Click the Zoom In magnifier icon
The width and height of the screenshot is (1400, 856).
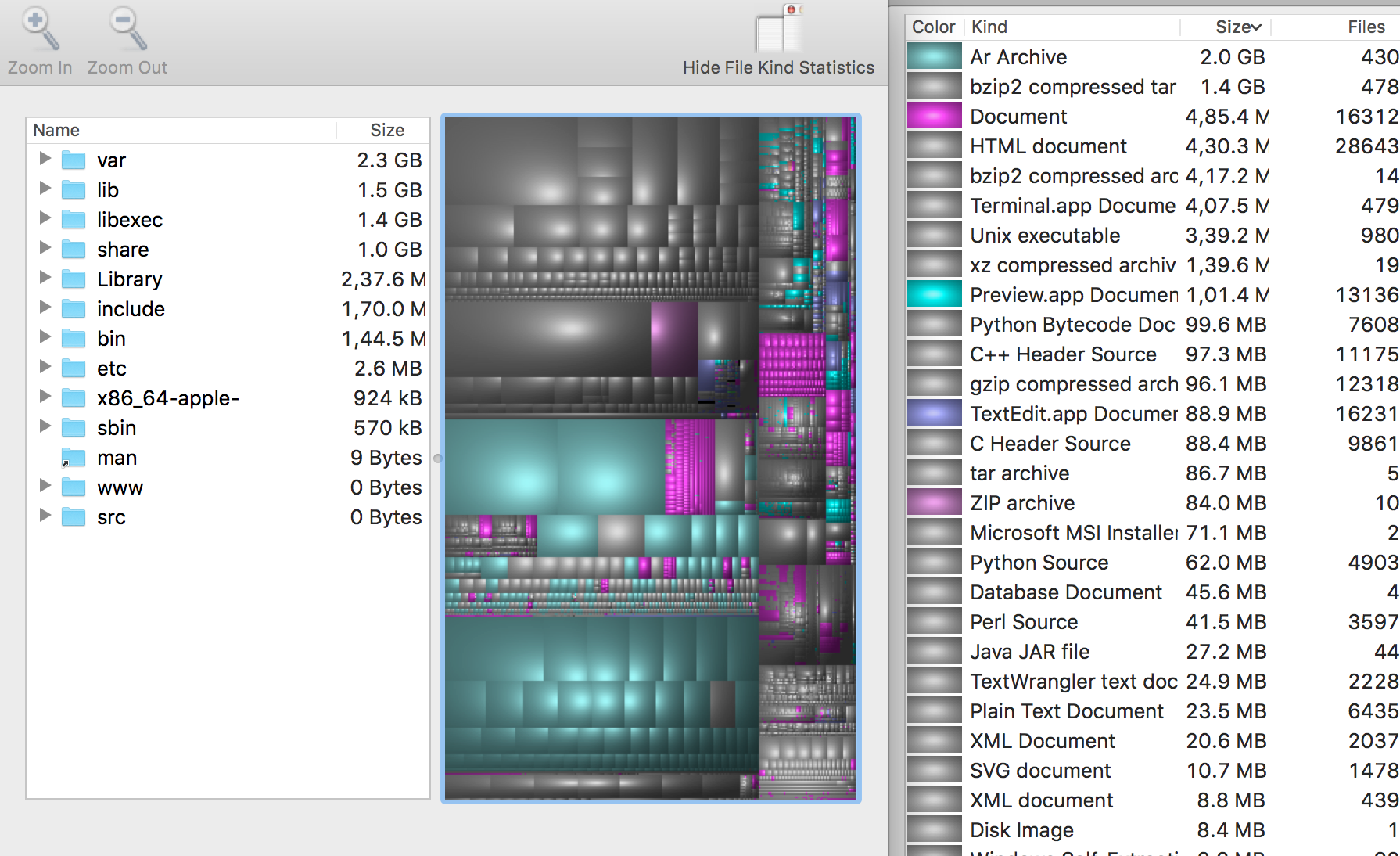(x=40, y=28)
